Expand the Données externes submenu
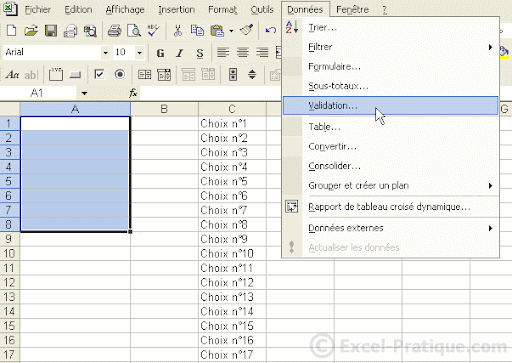 coord(390,228)
